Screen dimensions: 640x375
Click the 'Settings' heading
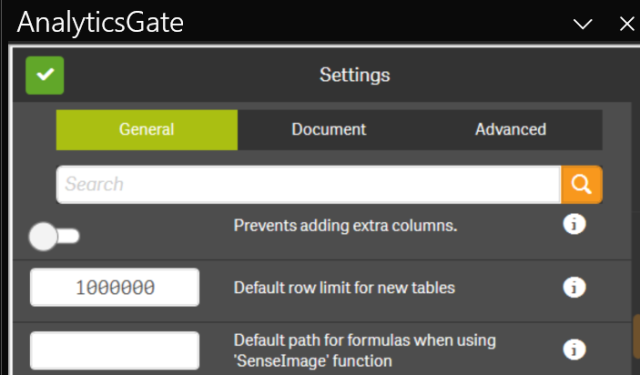coord(355,75)
